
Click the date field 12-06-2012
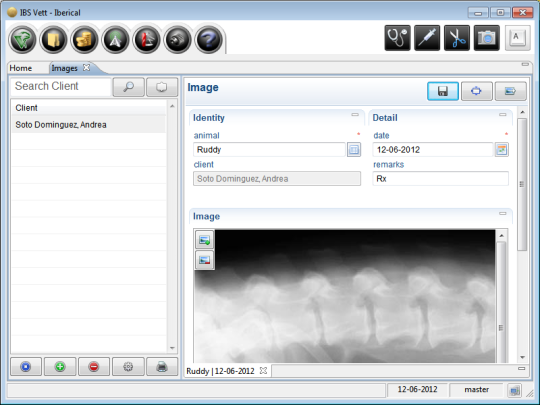pyautogui.click(x=433, y=150)
